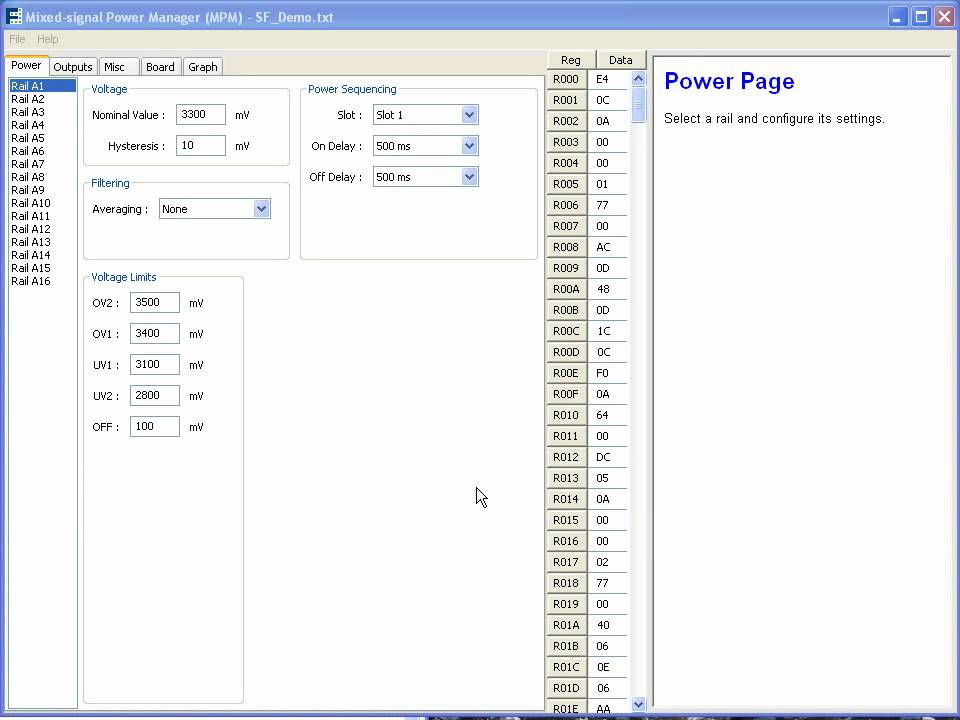Click the Data column header
The image size is (960, 720).
click(x=620, y=59)
